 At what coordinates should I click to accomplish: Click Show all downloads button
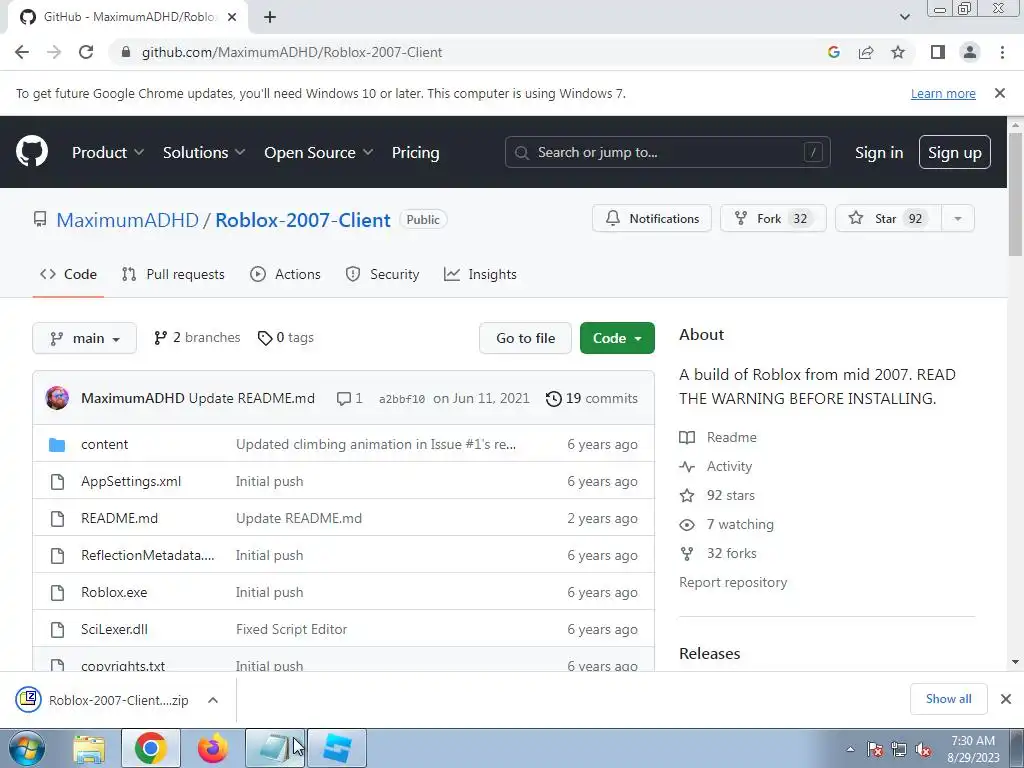948,699
